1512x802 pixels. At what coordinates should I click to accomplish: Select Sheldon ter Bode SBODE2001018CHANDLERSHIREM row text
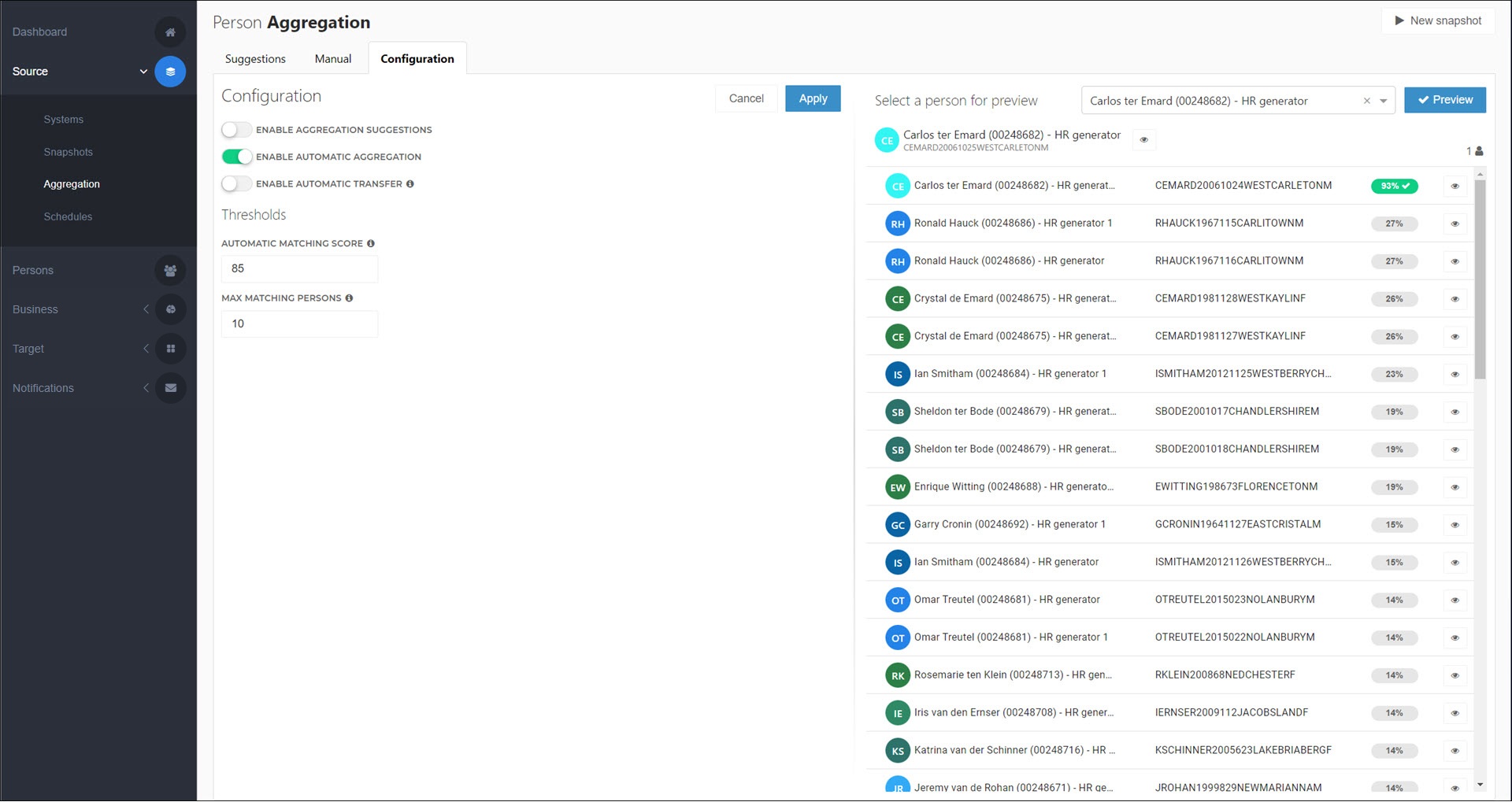coord(1015,449)
